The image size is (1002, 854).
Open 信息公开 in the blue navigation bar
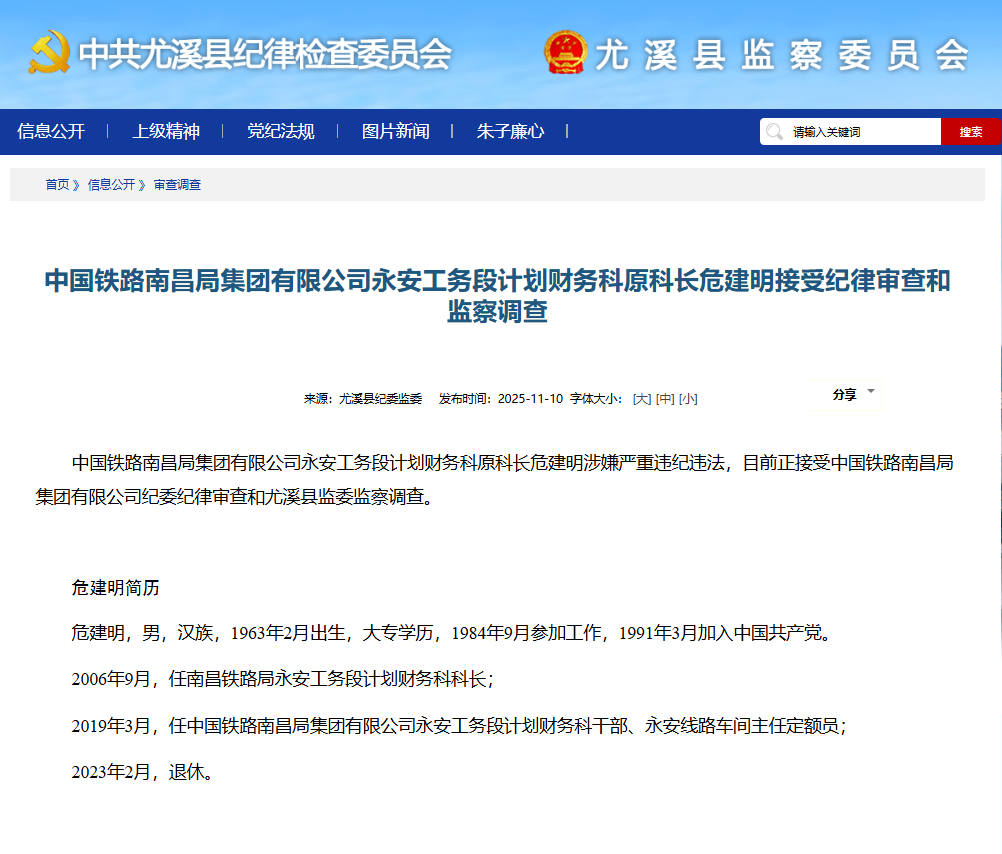(51, 131)
